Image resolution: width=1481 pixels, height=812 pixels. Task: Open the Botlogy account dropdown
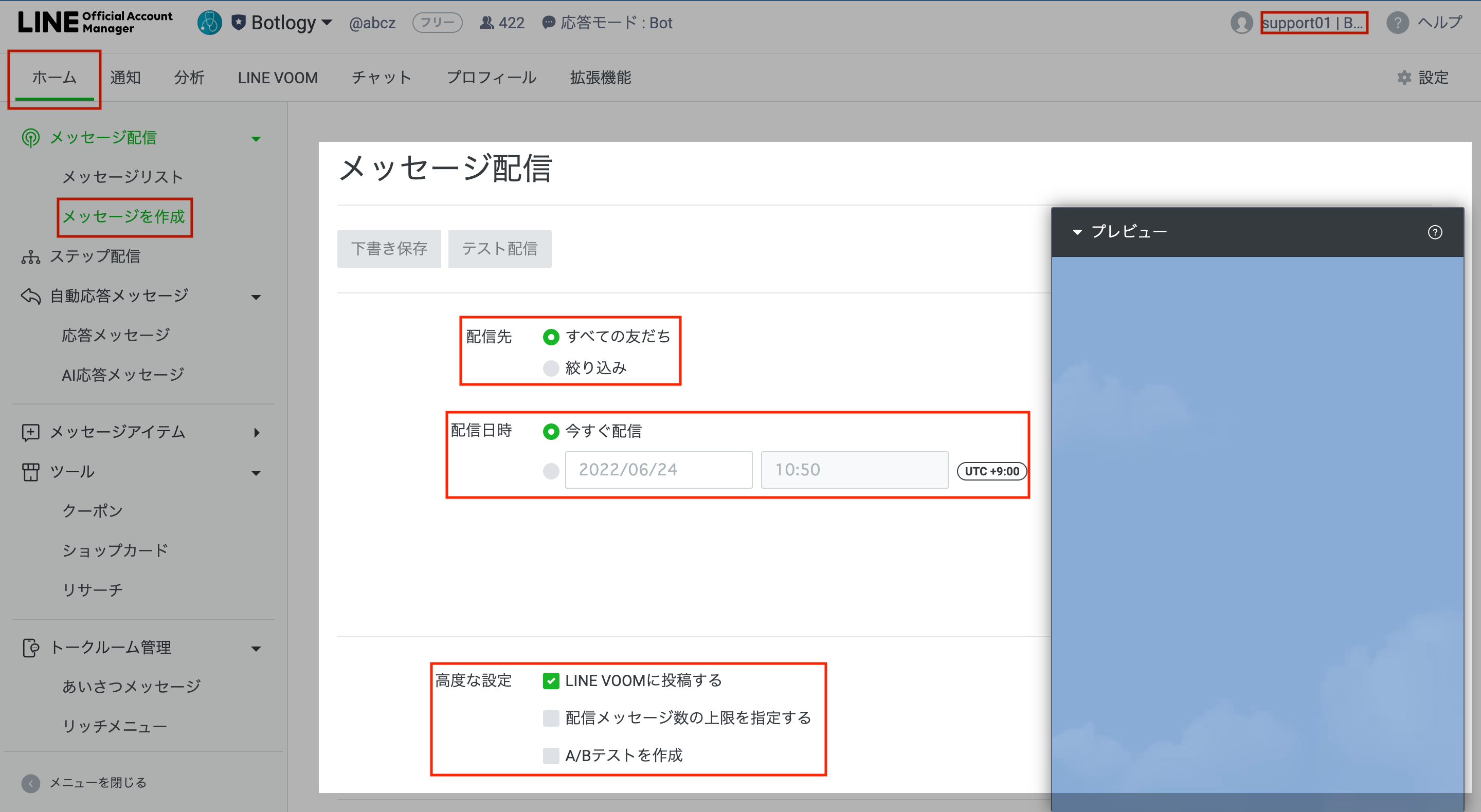coord(327,23)
